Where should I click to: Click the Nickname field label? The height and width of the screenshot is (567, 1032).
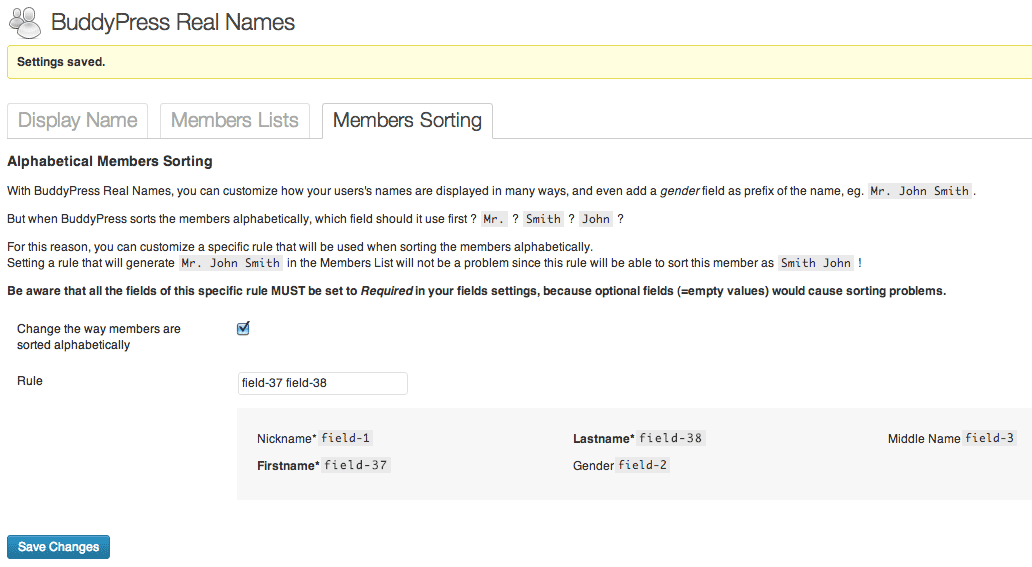click(286, 439)
